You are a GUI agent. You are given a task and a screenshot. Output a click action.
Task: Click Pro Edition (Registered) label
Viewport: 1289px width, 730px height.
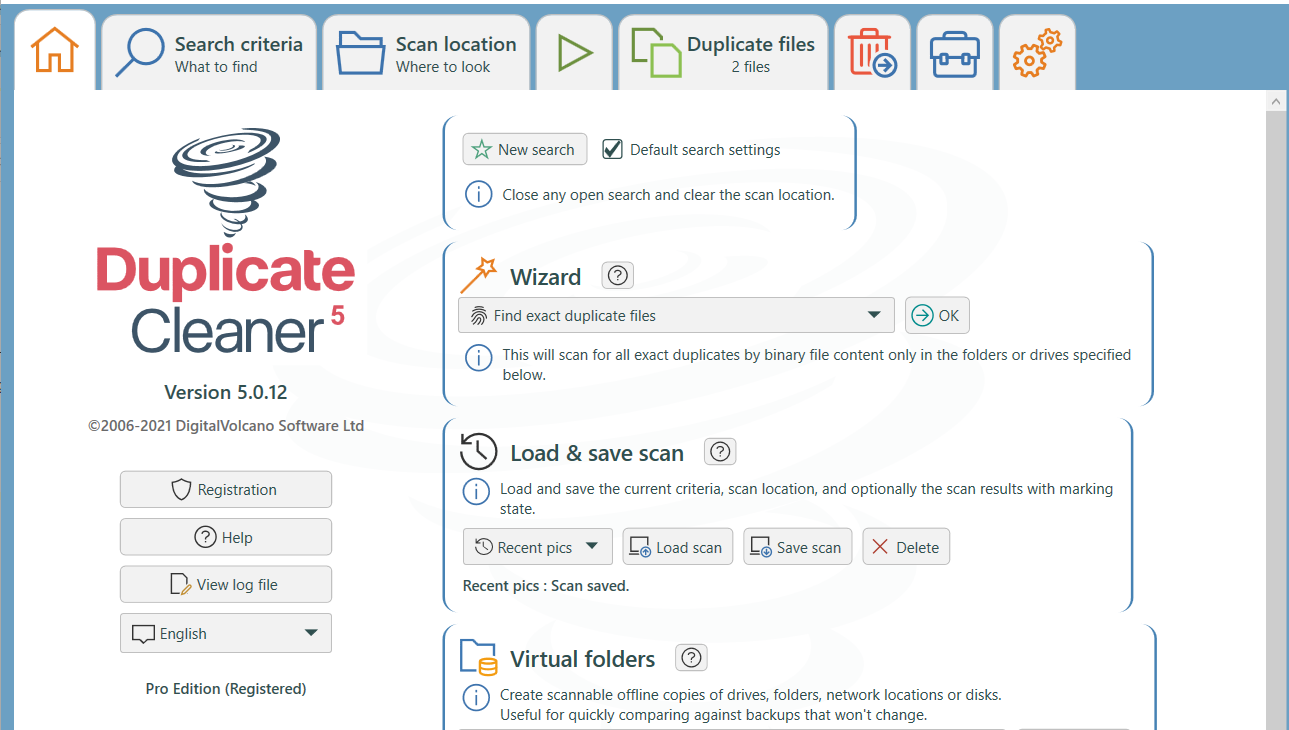226,689
